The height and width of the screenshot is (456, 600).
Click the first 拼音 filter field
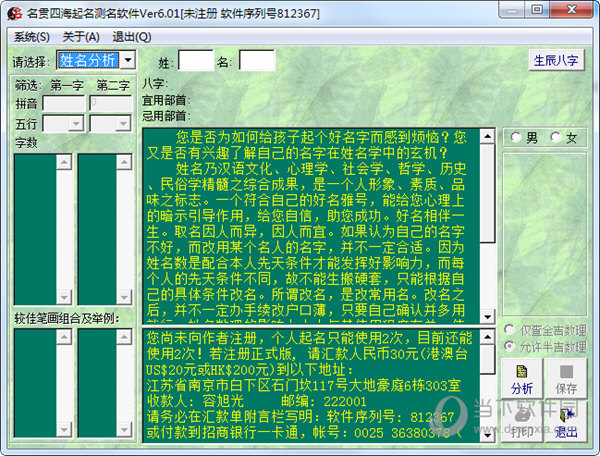64,103
